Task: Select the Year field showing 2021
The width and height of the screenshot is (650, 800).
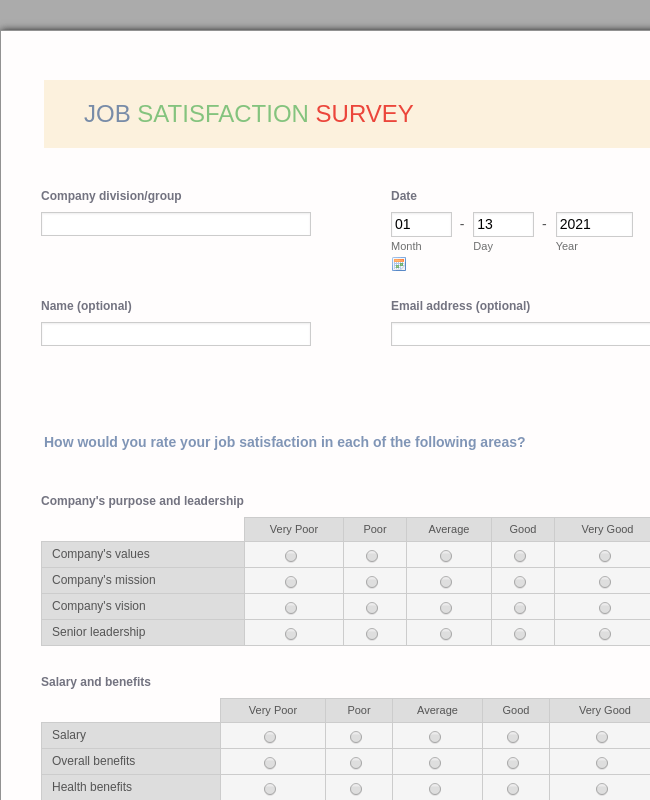Action: pyautogui.click(x=594, y=224)
